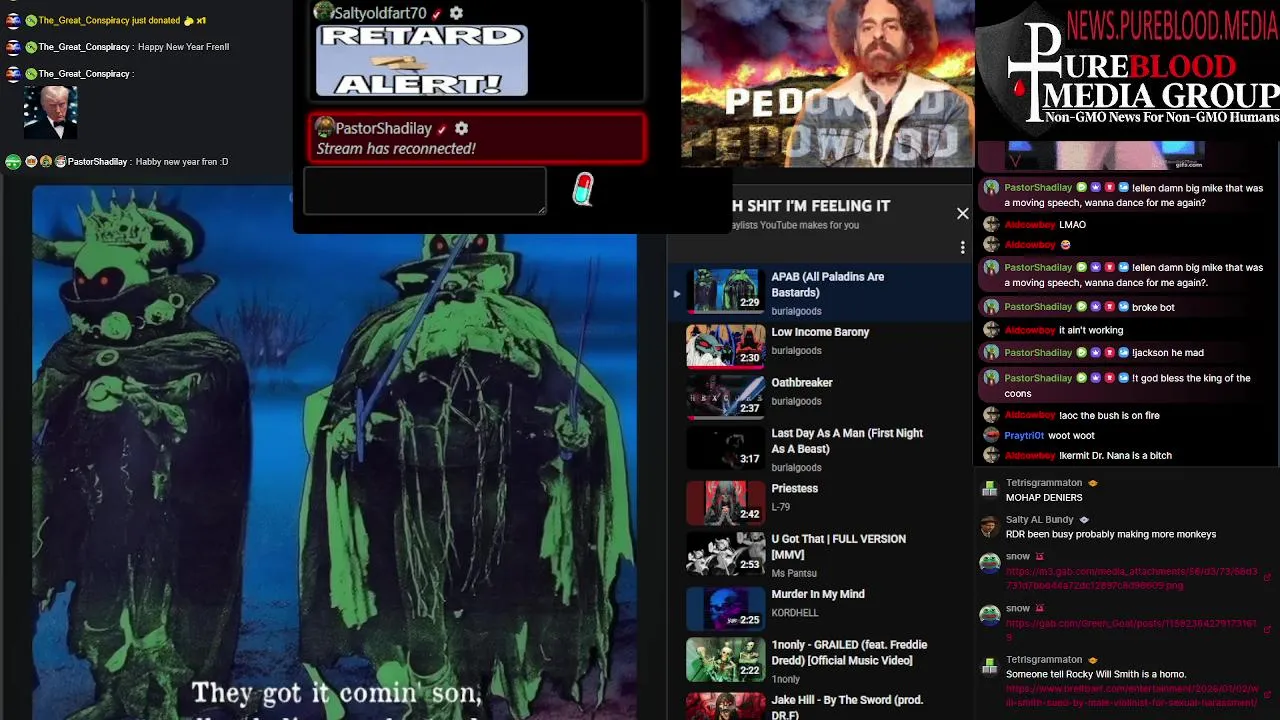Viewport: 1280px width, 720px height.
Task: Click the Praytri0t username in chat
Action: 1024,436
